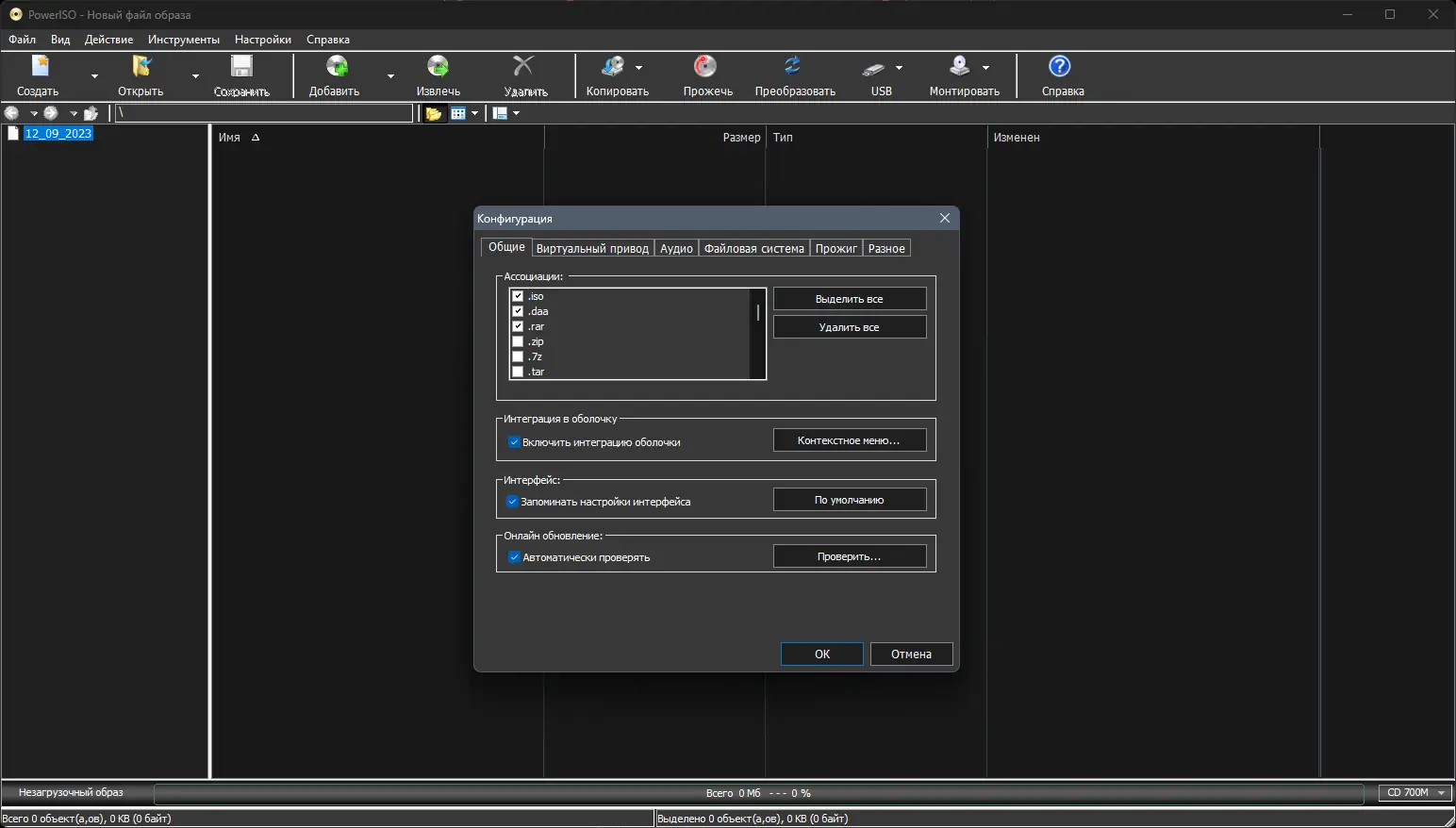The height and width of the screenshot is (828, 1456).
Task: Open the Вид menu
Action: 60,40
